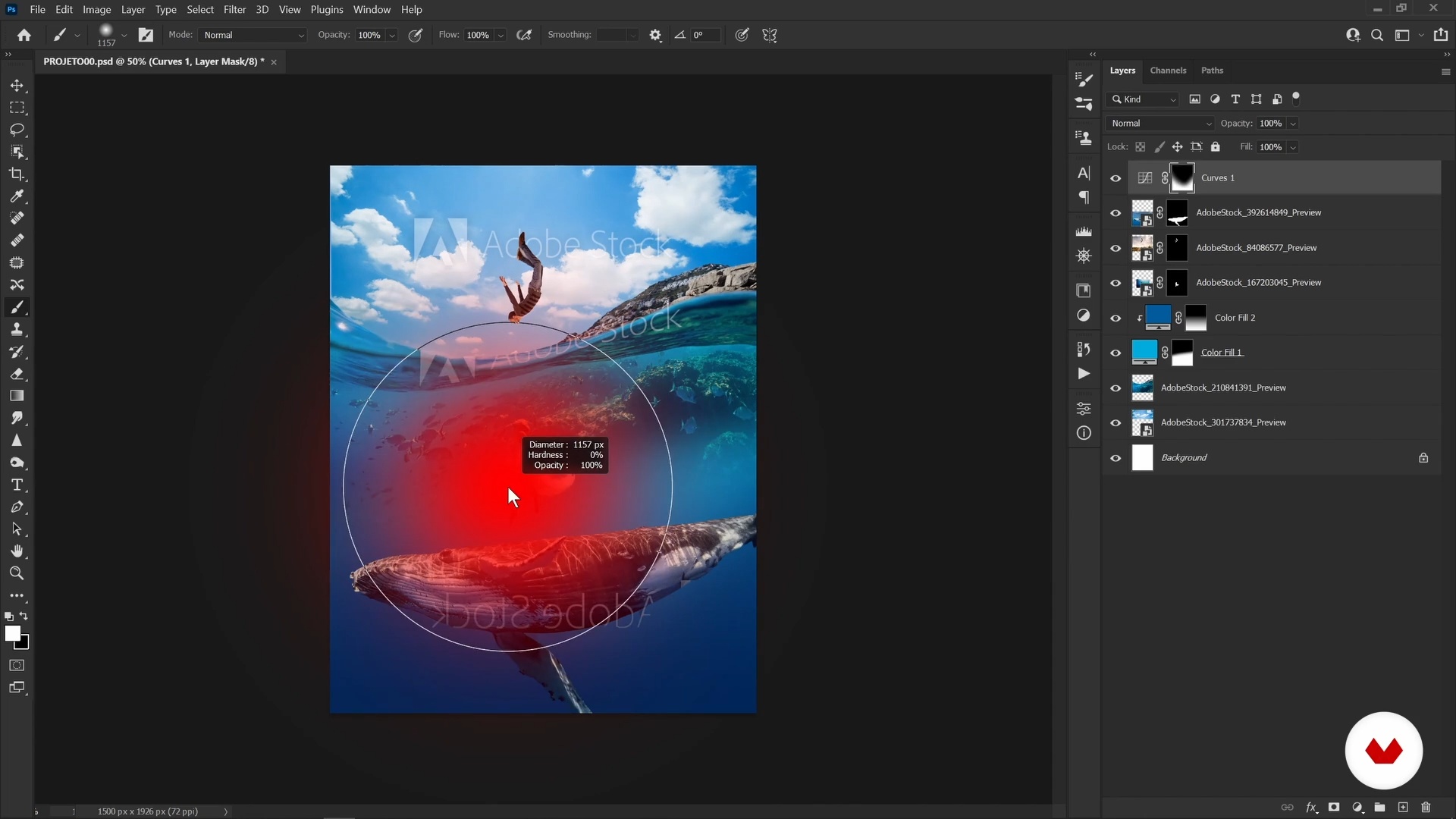Expand layer Opacity dropdown
Viewport: 1456px width, 819px height.
(x=1293, y=124)
